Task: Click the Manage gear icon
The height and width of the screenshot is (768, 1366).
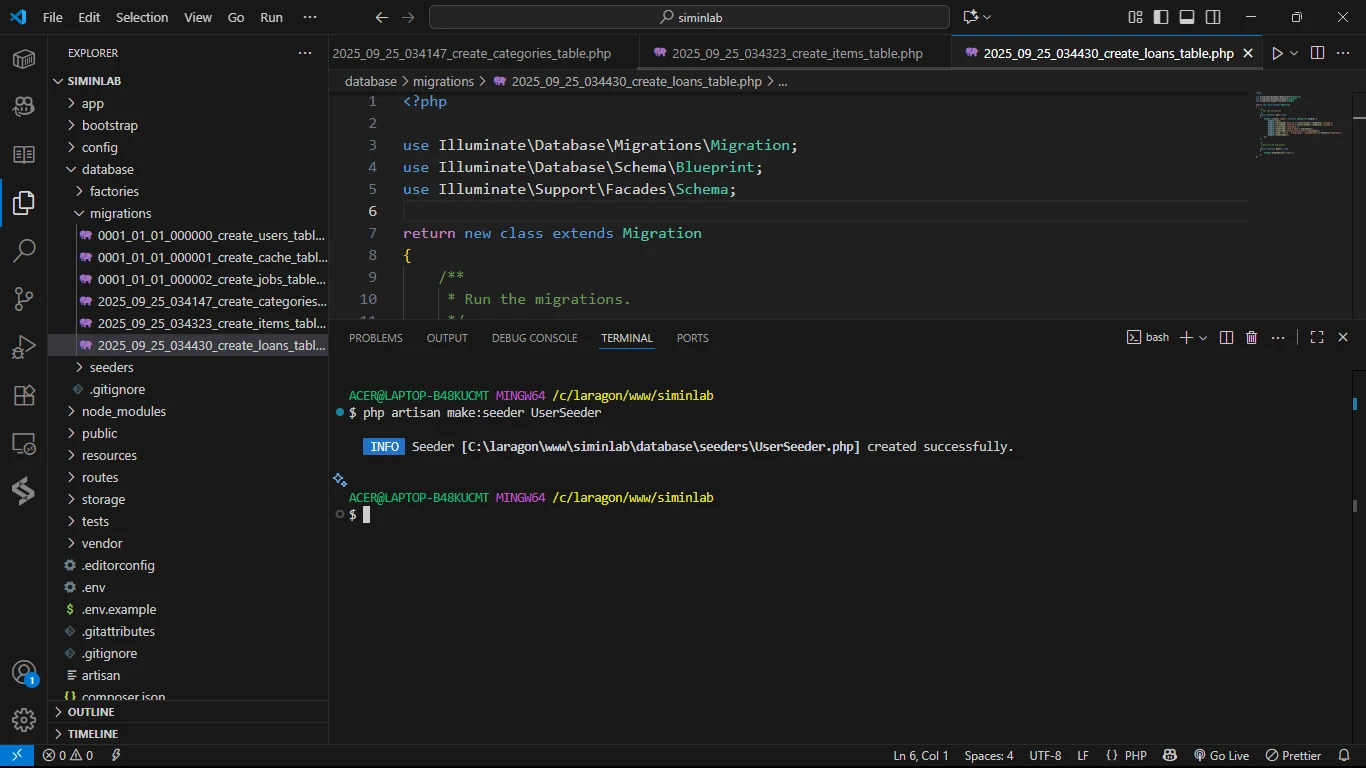Action: (x=24, y=719)
